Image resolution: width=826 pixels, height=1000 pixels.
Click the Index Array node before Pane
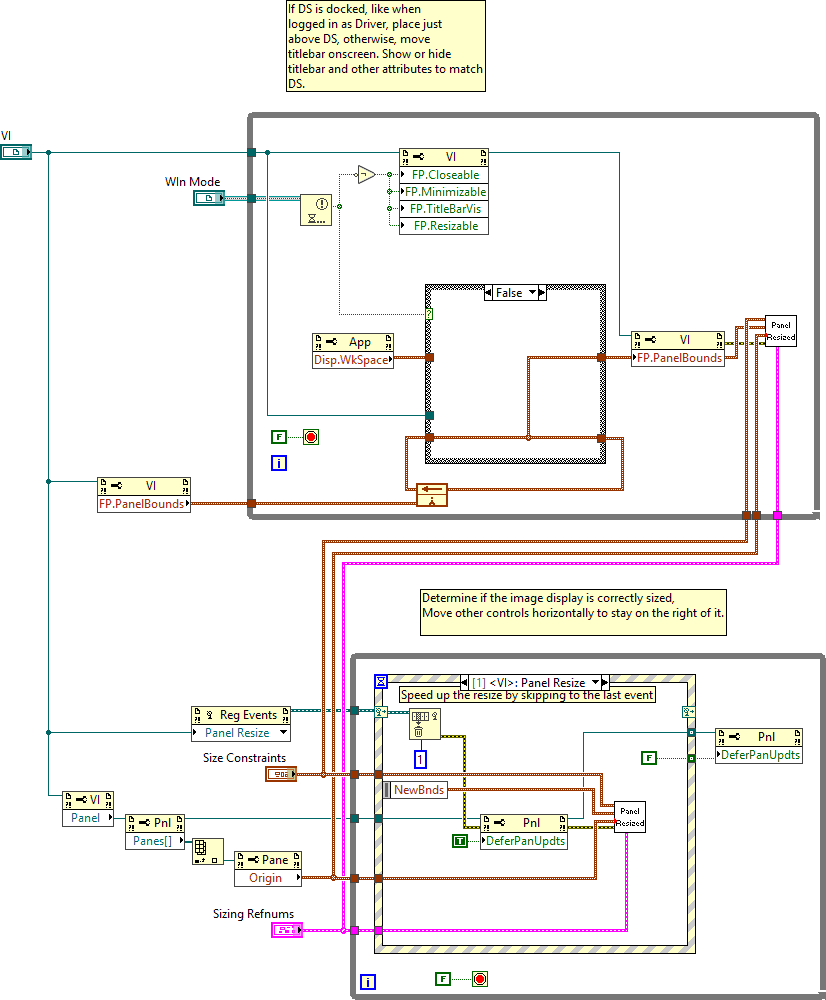point(208,851)
